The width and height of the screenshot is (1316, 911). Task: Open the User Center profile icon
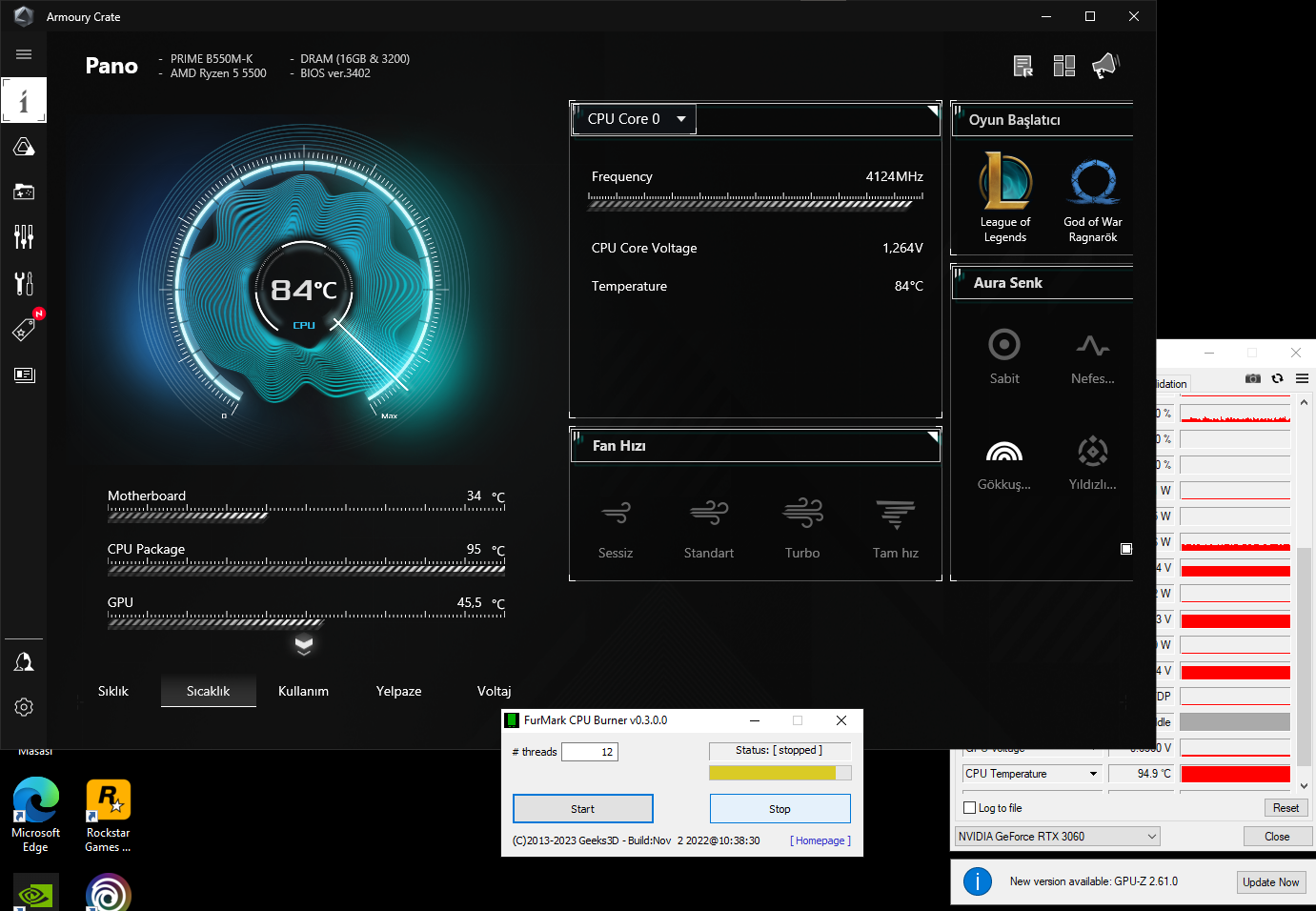24,661
